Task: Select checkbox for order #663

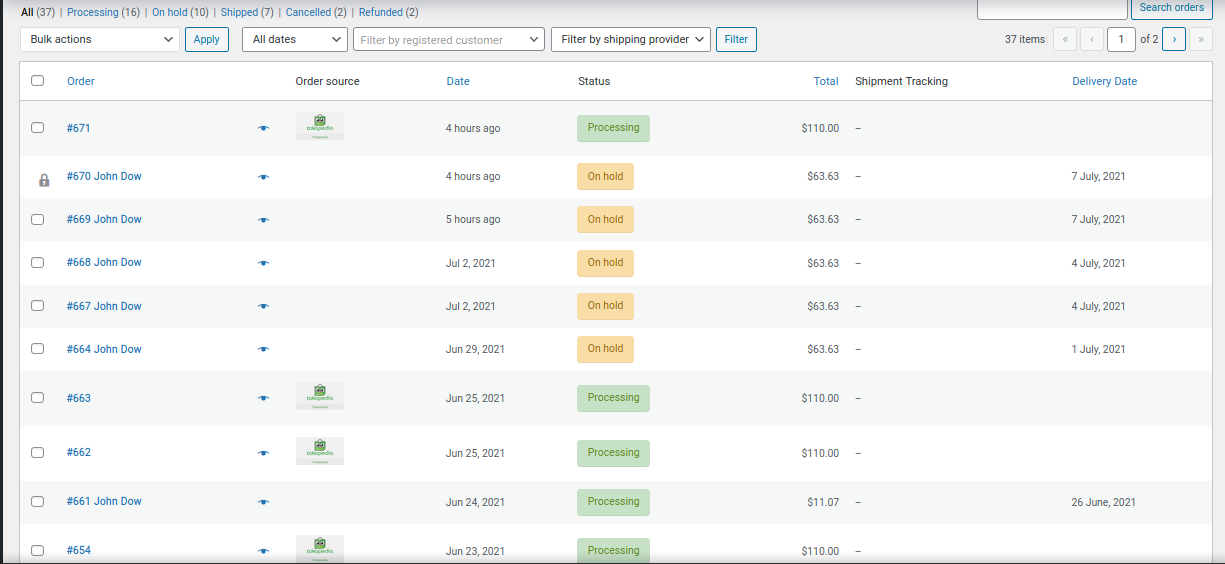Action: coord(38,398)
